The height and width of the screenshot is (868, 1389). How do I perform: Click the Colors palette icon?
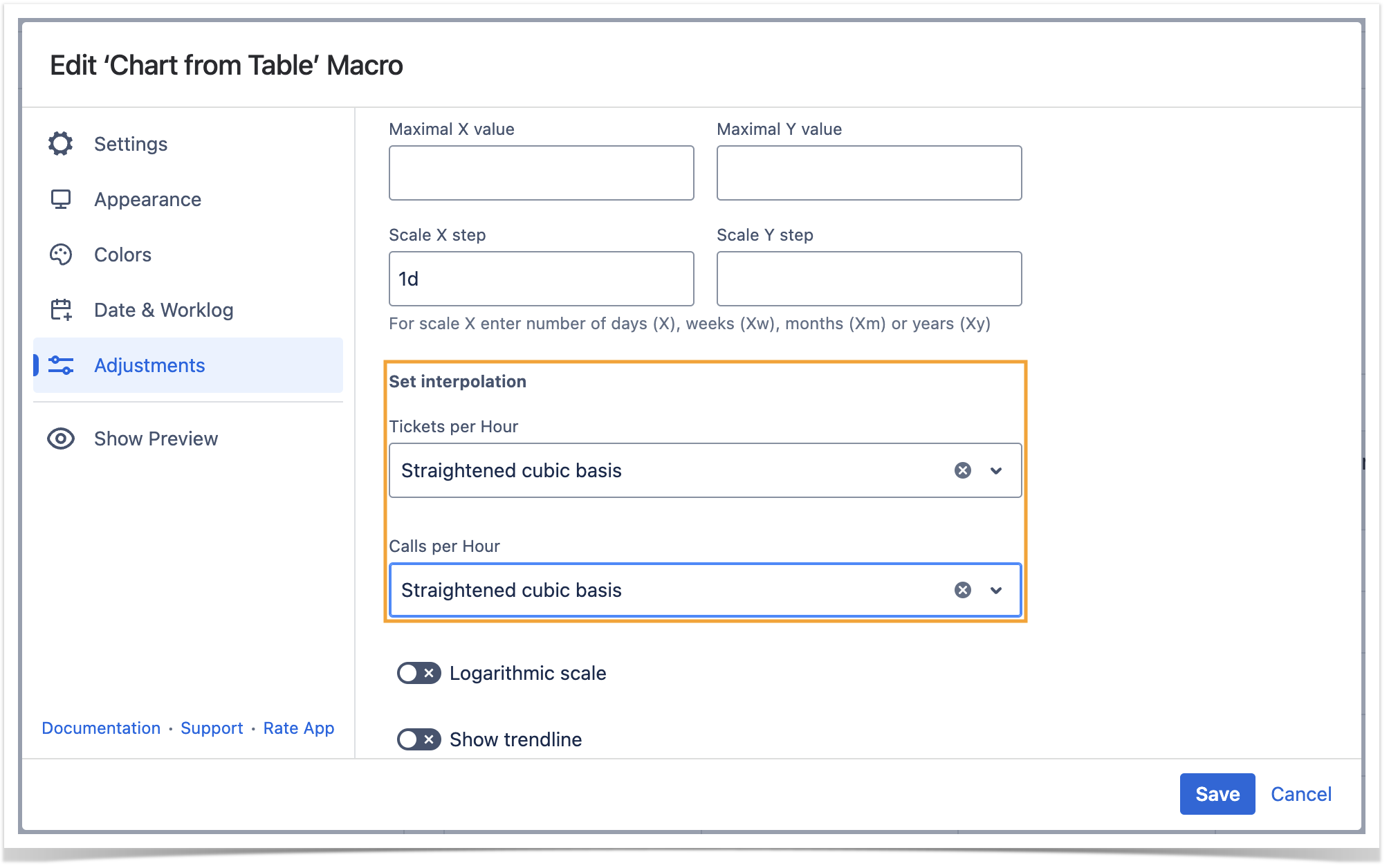[x=61, y=255]
